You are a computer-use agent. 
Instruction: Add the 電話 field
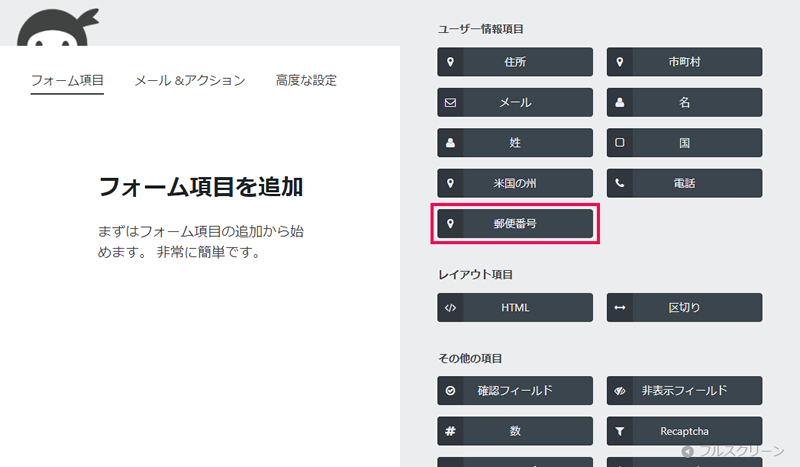[684, 183]
